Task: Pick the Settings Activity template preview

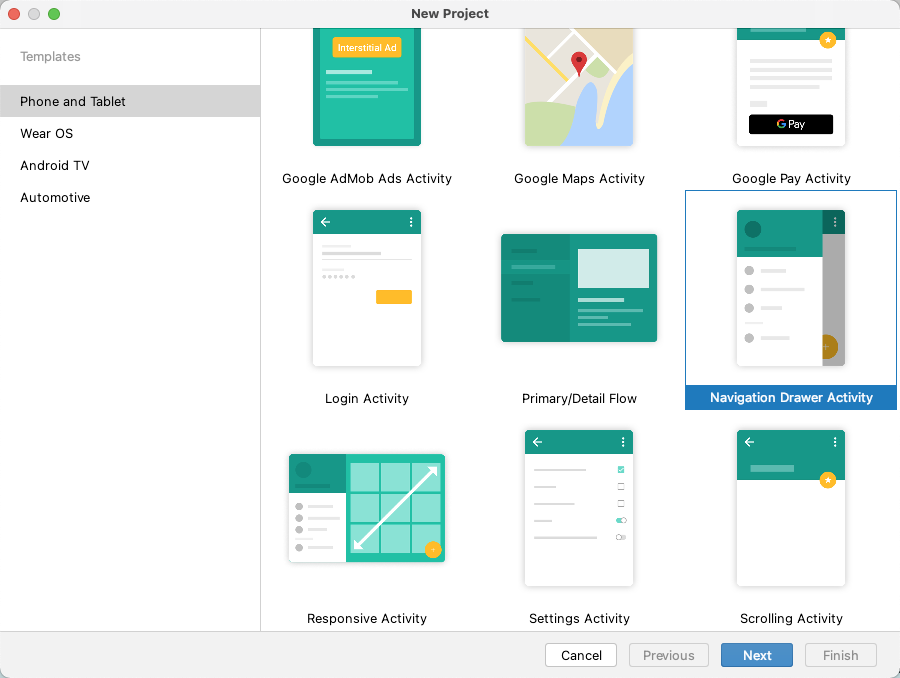Action: (579, 508)
